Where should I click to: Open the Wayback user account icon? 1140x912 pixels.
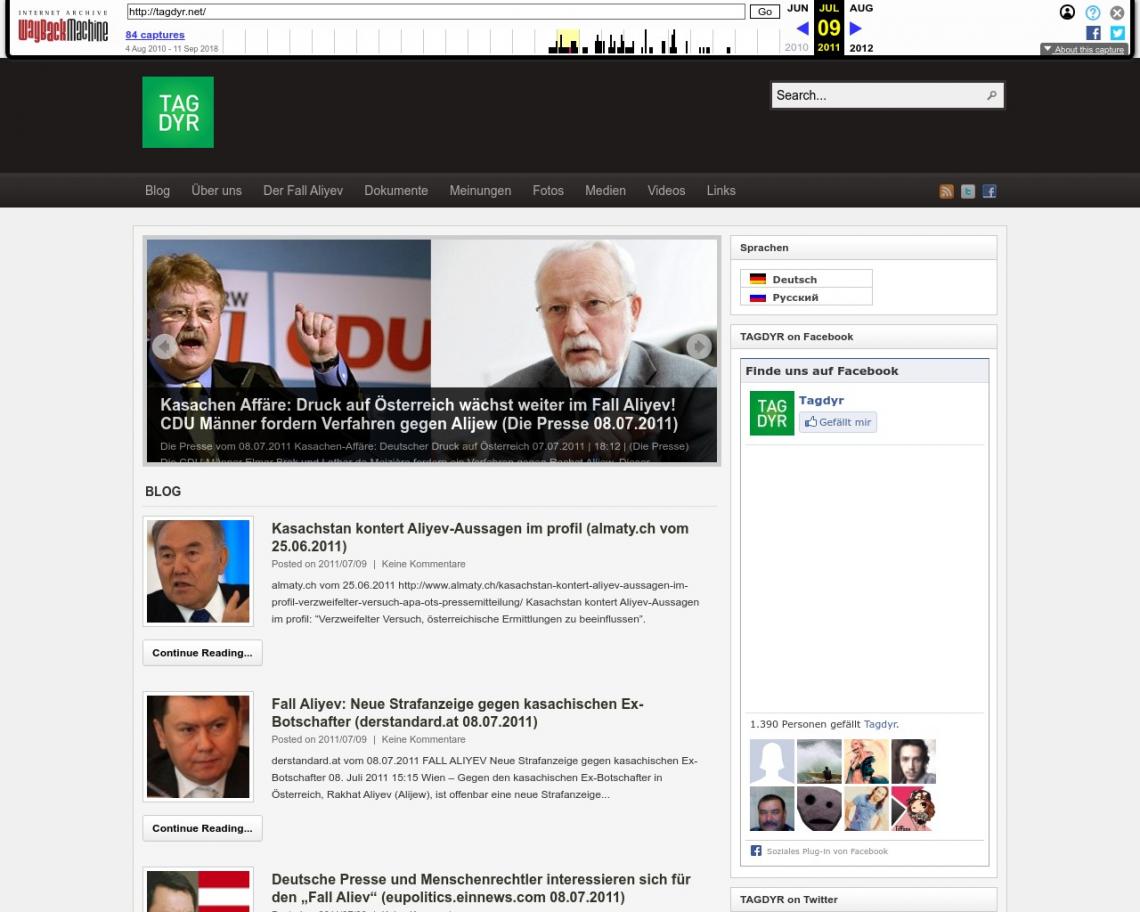1067,12
